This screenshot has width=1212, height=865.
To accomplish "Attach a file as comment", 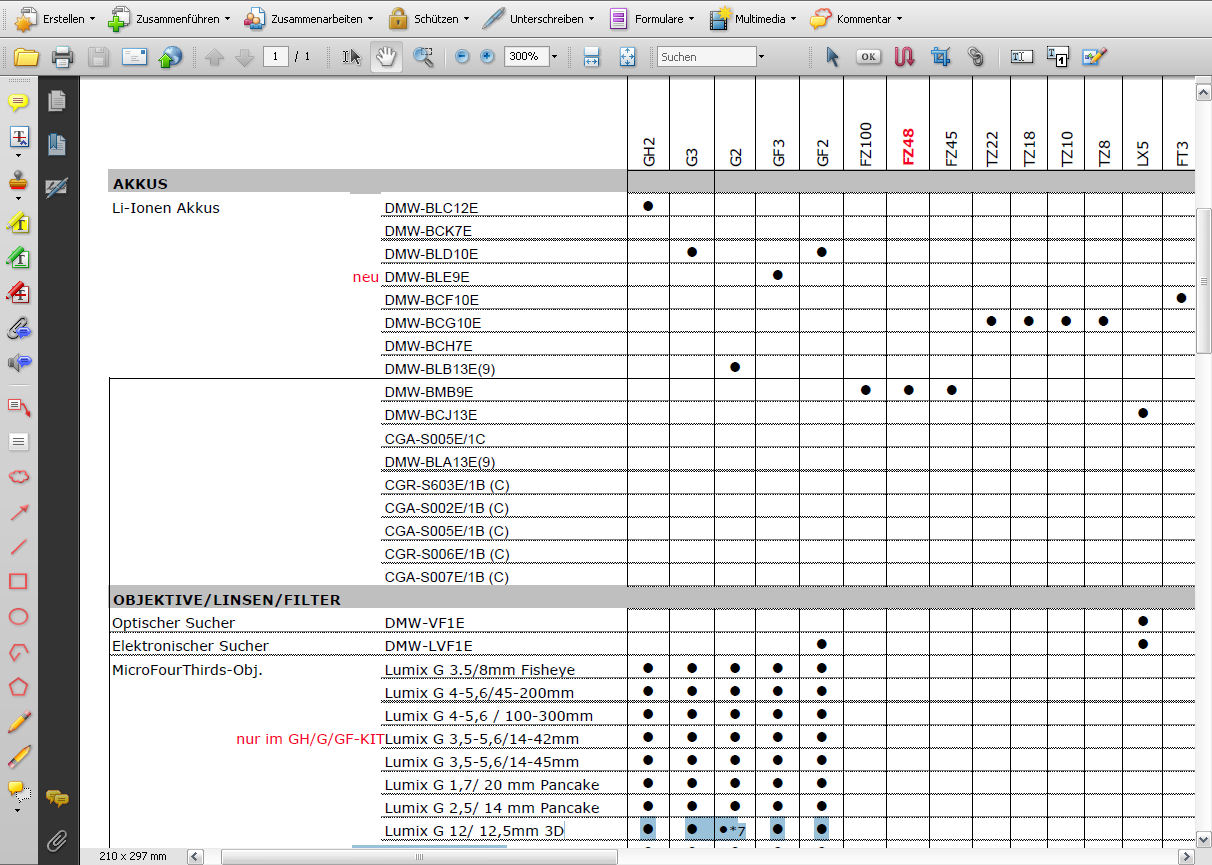I will click(18, 328).
